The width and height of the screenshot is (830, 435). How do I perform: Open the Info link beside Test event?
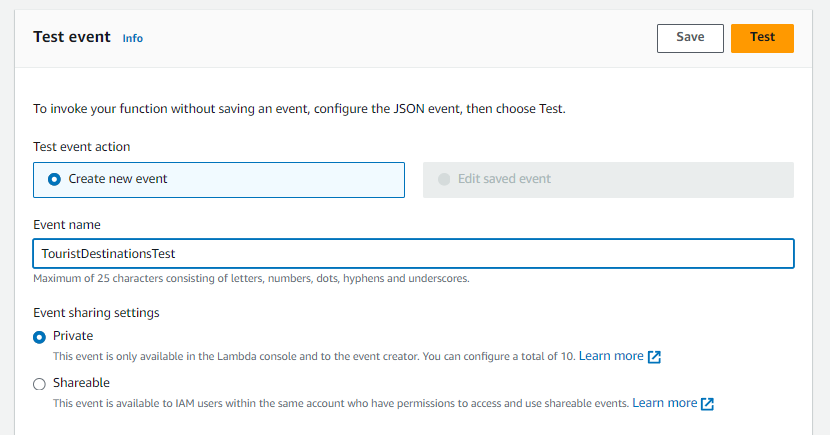(x=132, y=38)
